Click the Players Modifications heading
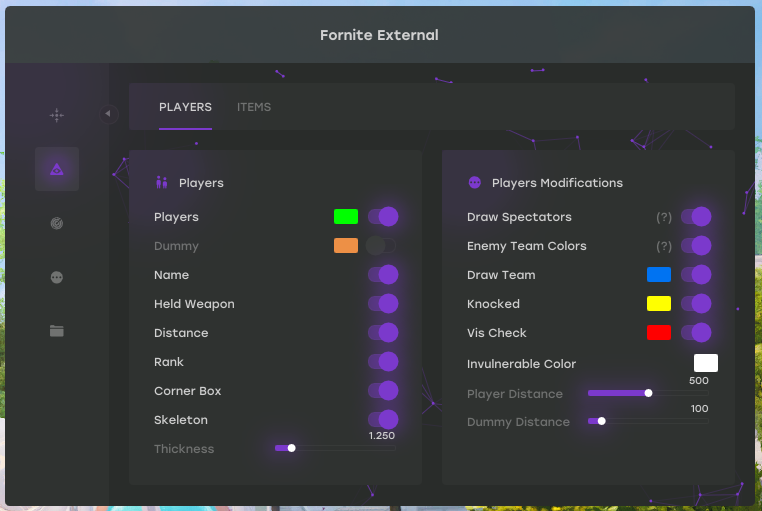This screenshot has width=762, height=511. click(557, 183)
